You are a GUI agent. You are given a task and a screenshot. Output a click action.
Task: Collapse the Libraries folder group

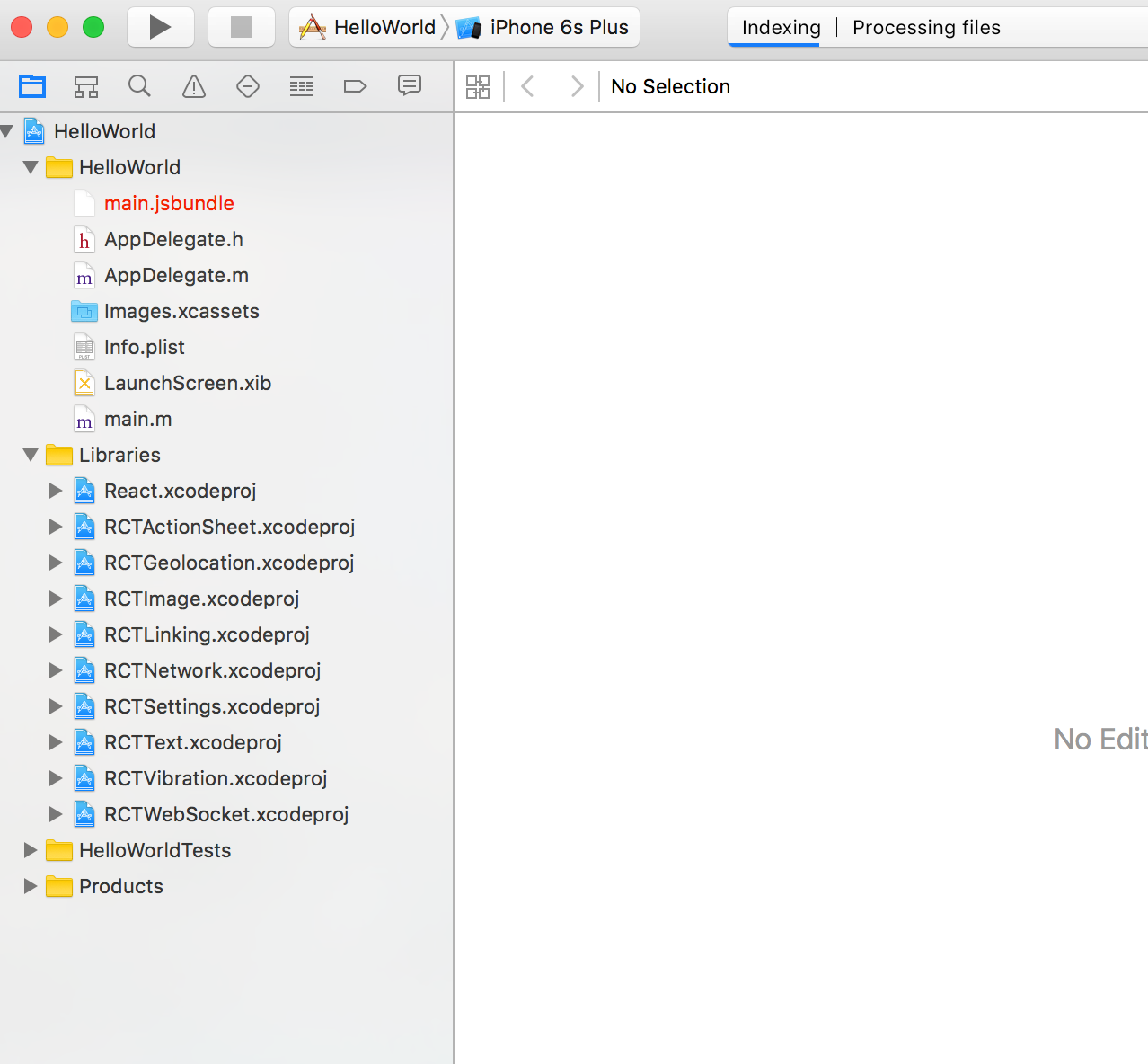click(31, 456)
